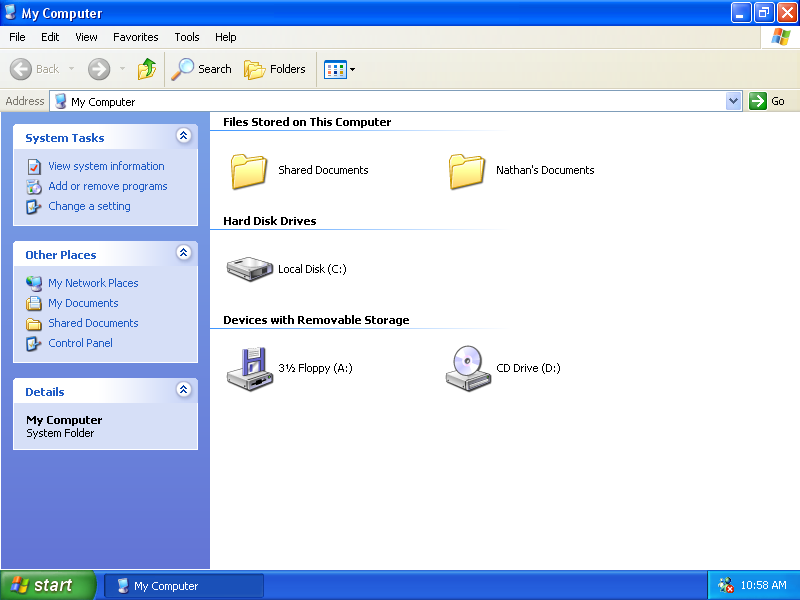The height and width of the screenshot is (600, 800).
Task: Open the 3½ Floppy (A:) drive
Action: pos(249,368)
